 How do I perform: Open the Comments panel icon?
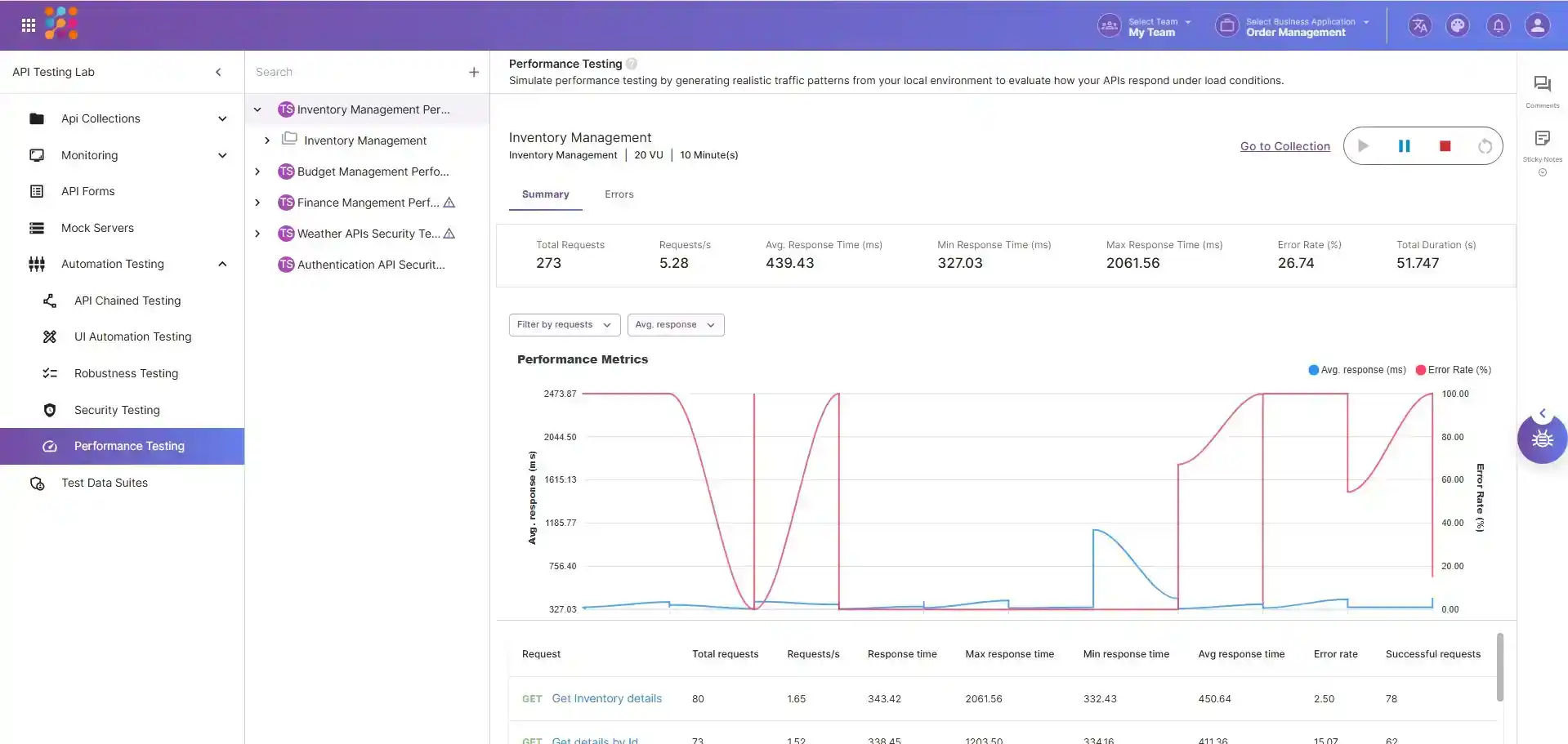click(1542, 84)
